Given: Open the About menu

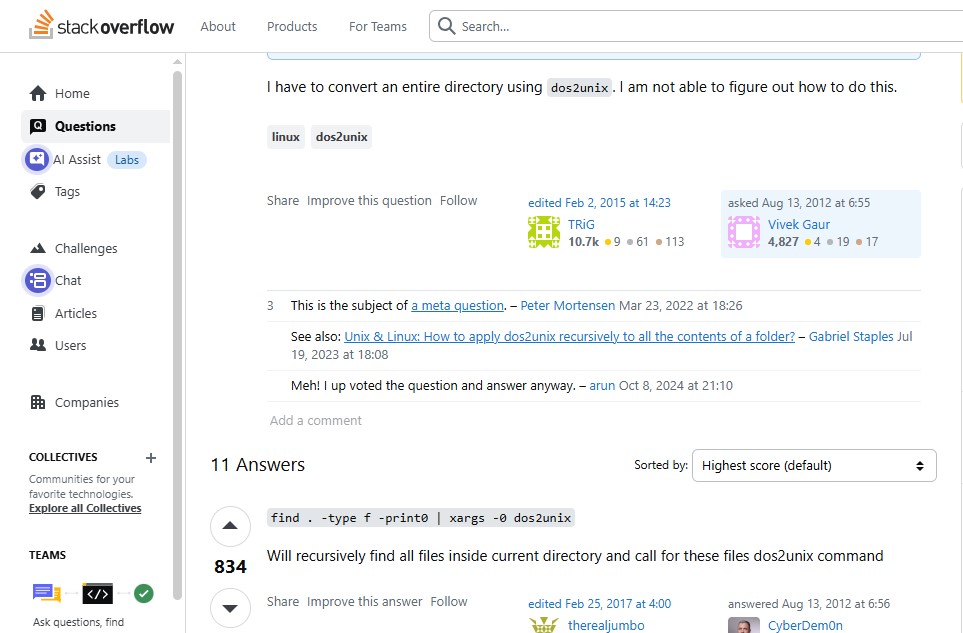Looking at the screenshot, I should 218,26.
